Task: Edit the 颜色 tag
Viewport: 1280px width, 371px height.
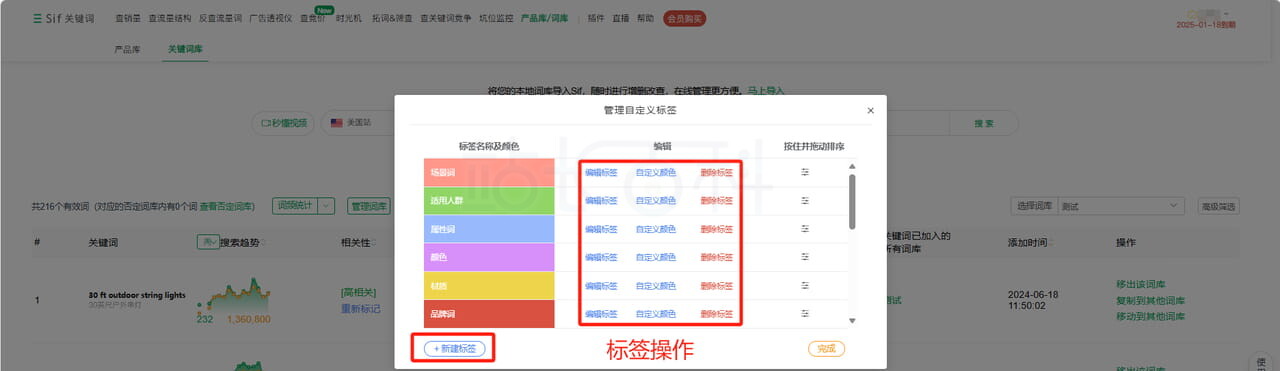Action: (x=601, y=257)
